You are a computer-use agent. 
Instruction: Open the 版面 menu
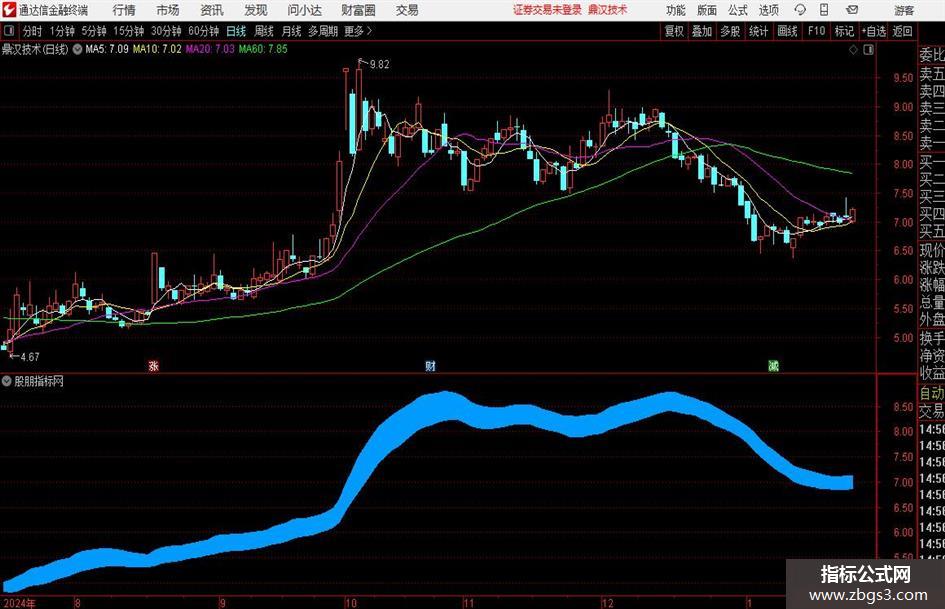tap(706, 10)
